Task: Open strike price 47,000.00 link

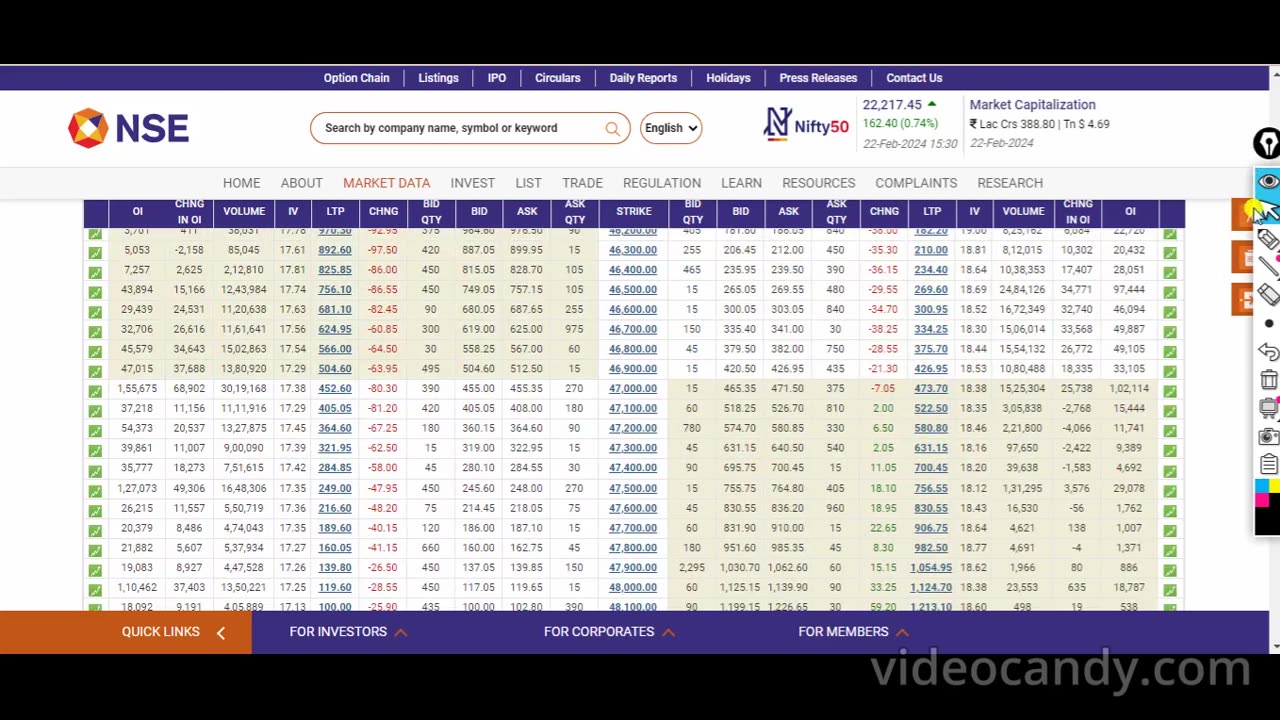Action: (x=633, y=389)
